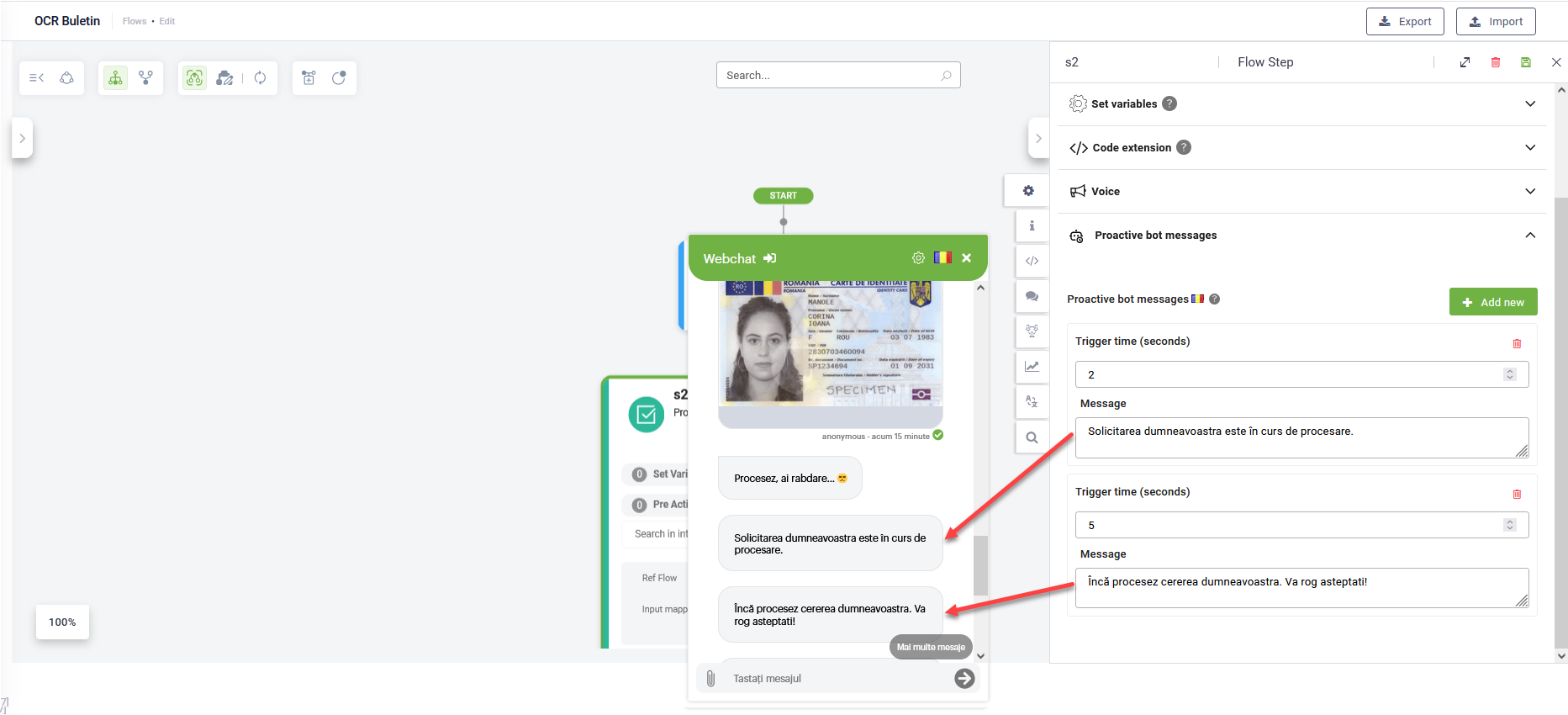The width and height of the screenshot is (1568, 715).
Task: Open the translation icon in side toolbar
Action: point(1032,401)
